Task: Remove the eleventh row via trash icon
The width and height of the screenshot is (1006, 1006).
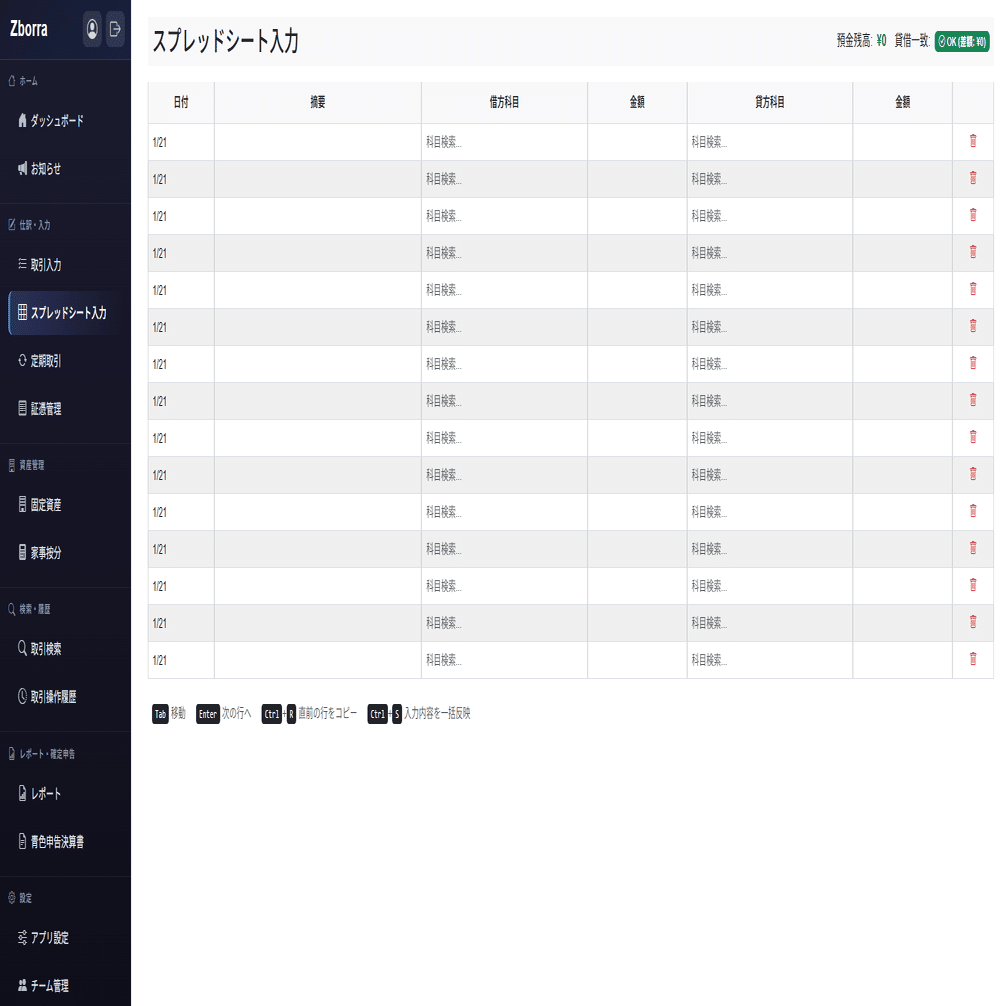Action: 973,511
